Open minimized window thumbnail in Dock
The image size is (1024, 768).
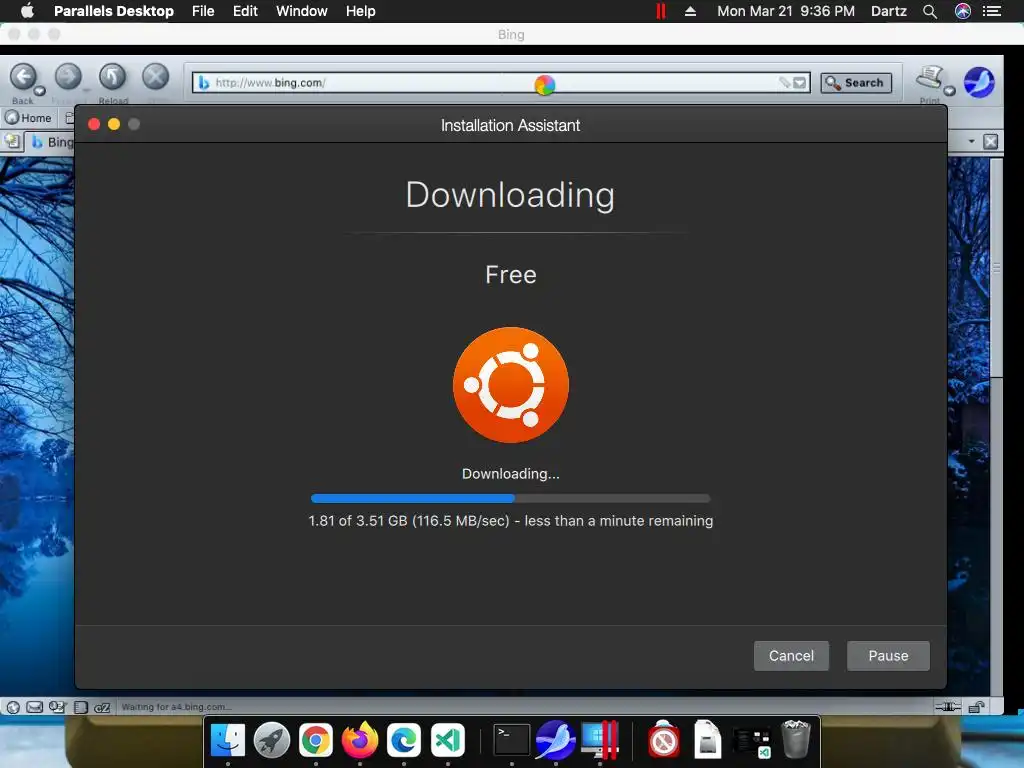(x=752, y=743)
